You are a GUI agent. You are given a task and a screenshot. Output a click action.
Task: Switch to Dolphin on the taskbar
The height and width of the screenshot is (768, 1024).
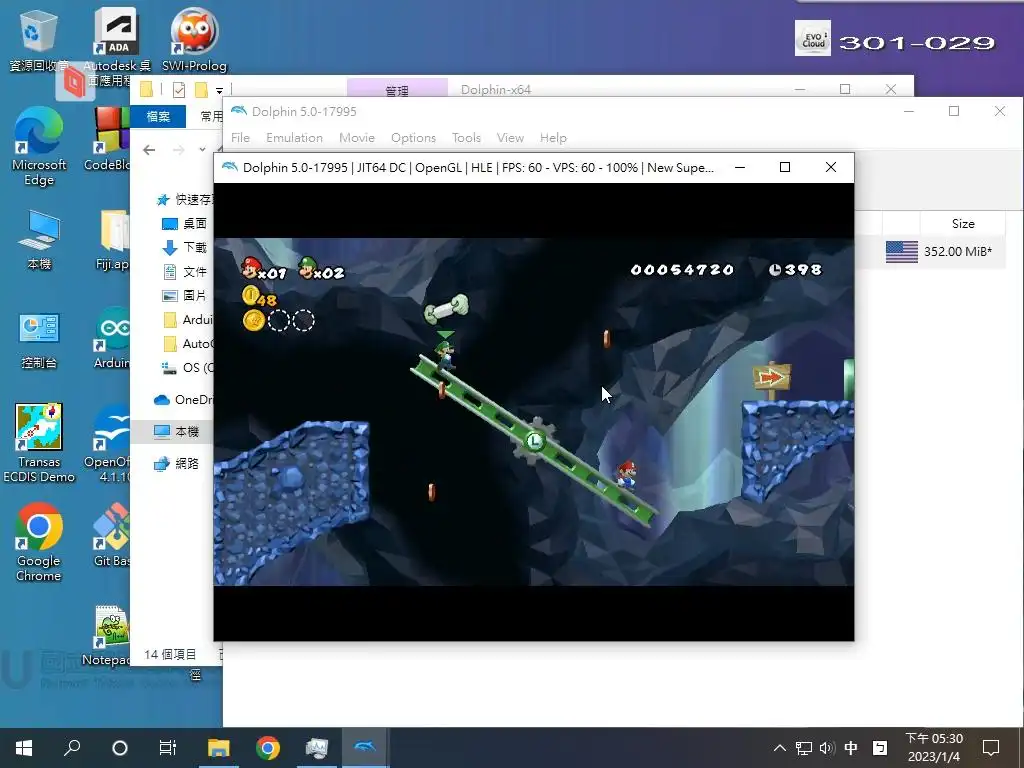pyautogui.click(x=365, y=747)
